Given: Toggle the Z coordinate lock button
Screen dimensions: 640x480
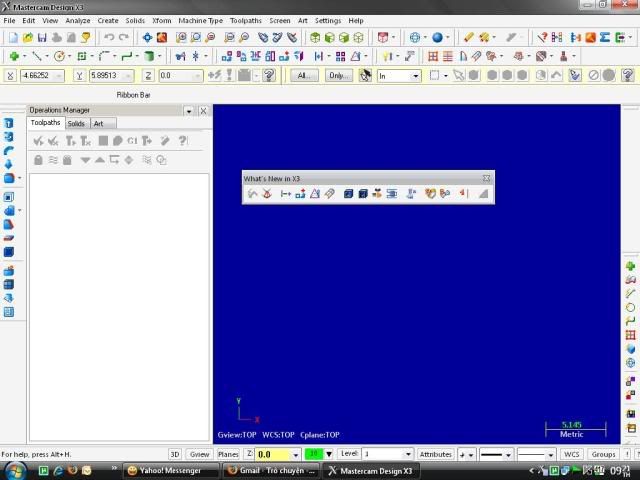Looking at the screenshot, I should (x=148, y=76).
